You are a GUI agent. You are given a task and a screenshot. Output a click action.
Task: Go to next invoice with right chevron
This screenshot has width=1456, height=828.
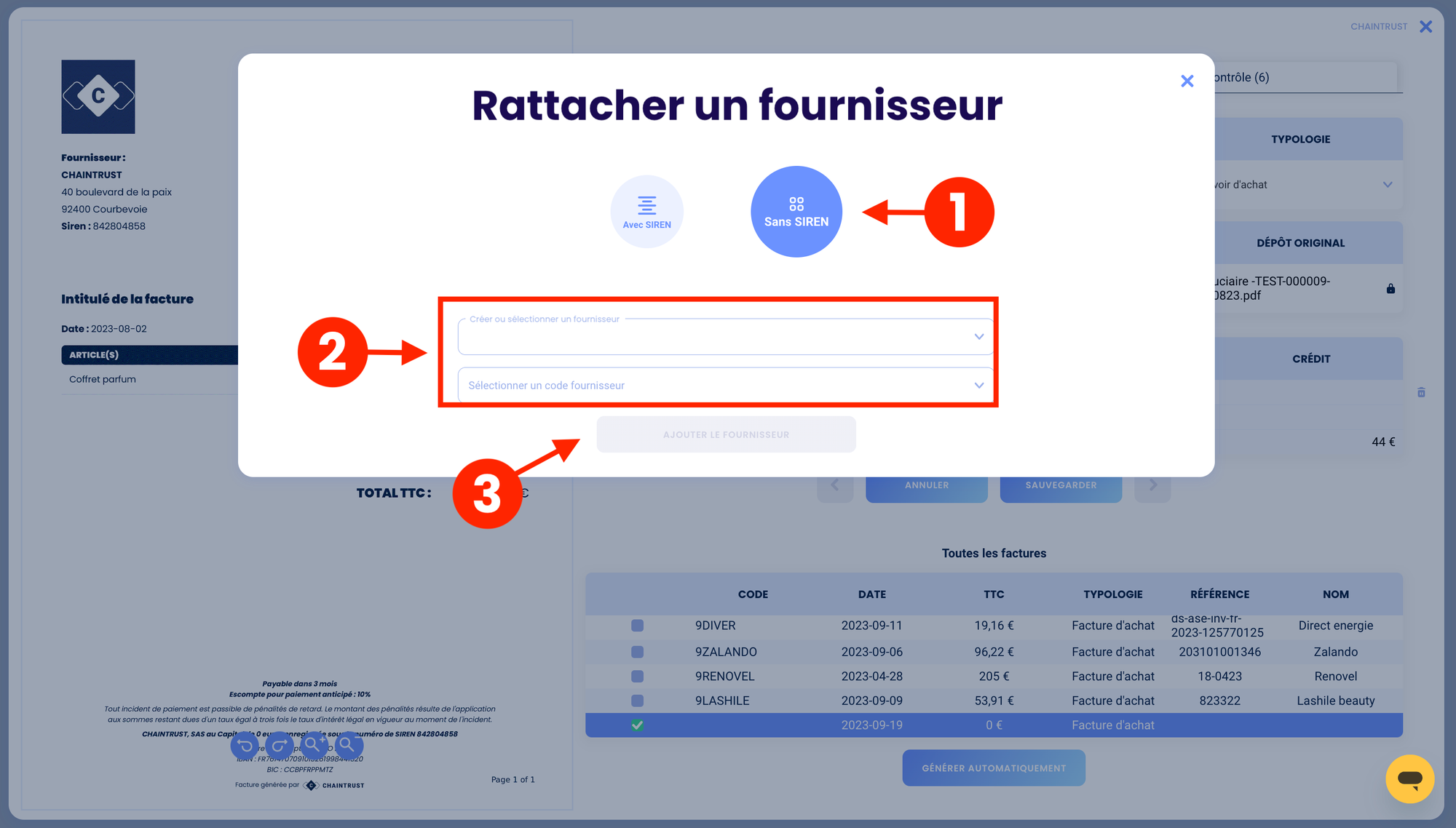1152,485
